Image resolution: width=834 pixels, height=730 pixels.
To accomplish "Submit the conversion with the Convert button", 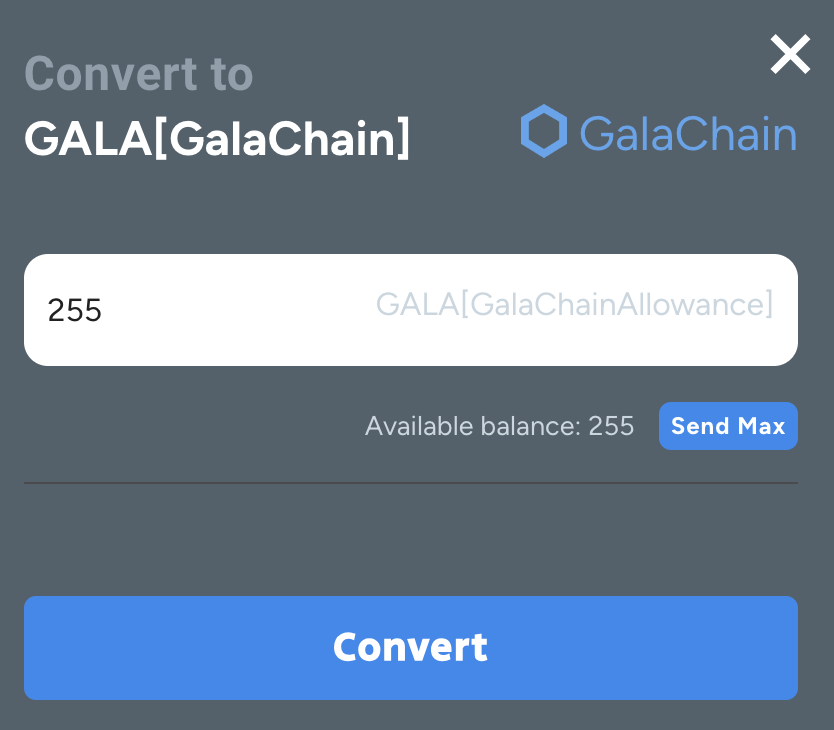I will tap(411, 648).
